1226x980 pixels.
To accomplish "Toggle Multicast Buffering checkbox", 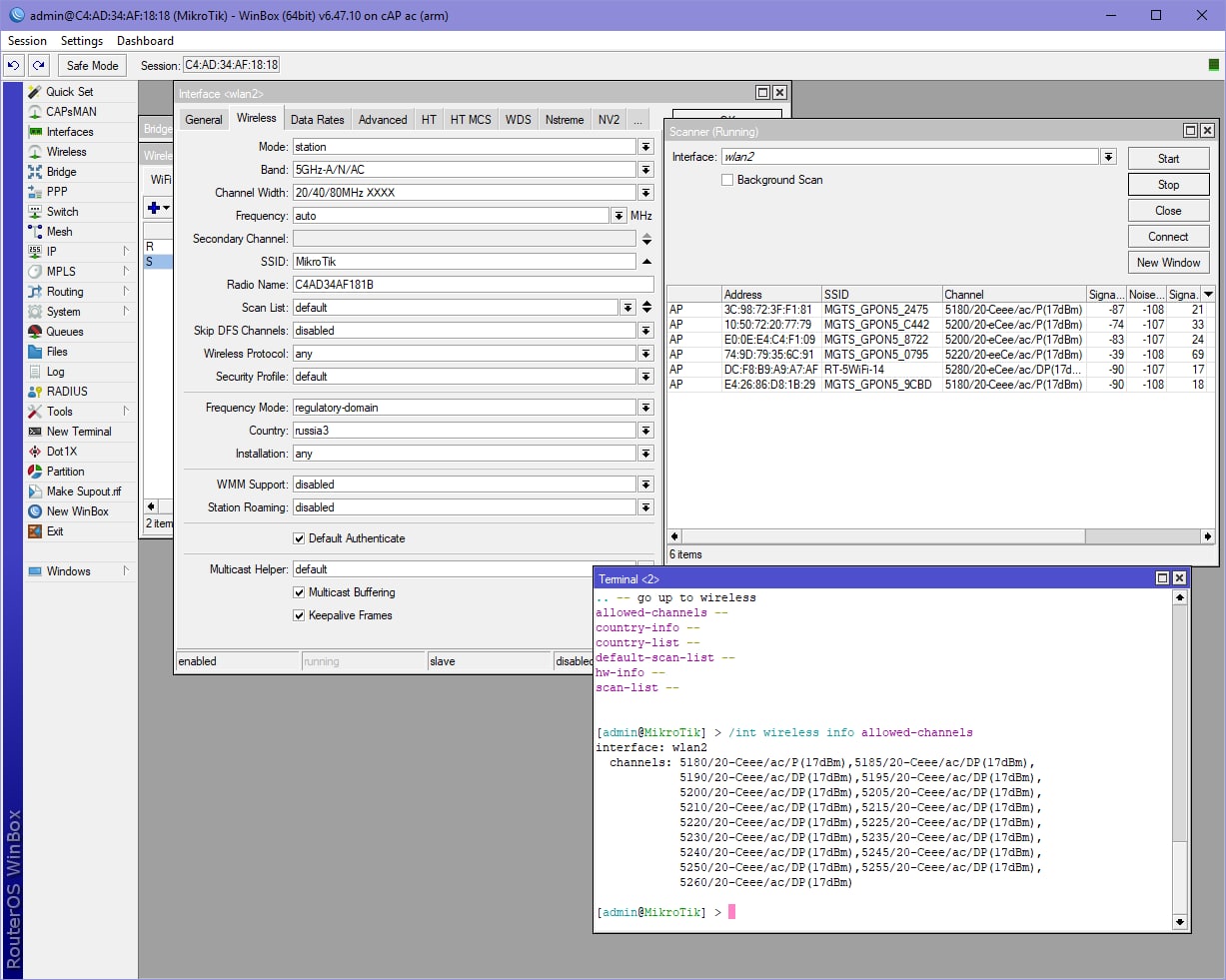I will click(299, 592).
